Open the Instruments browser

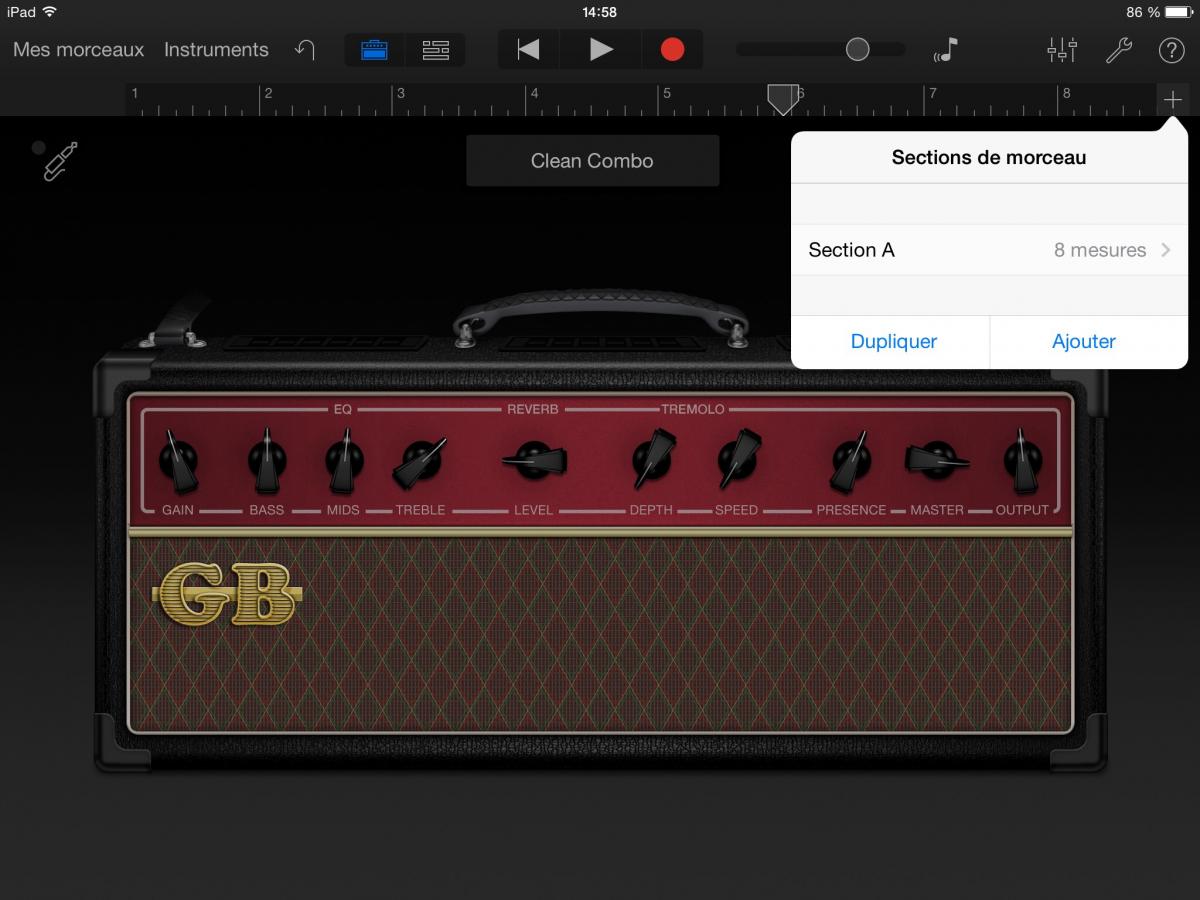click(216, 49)
